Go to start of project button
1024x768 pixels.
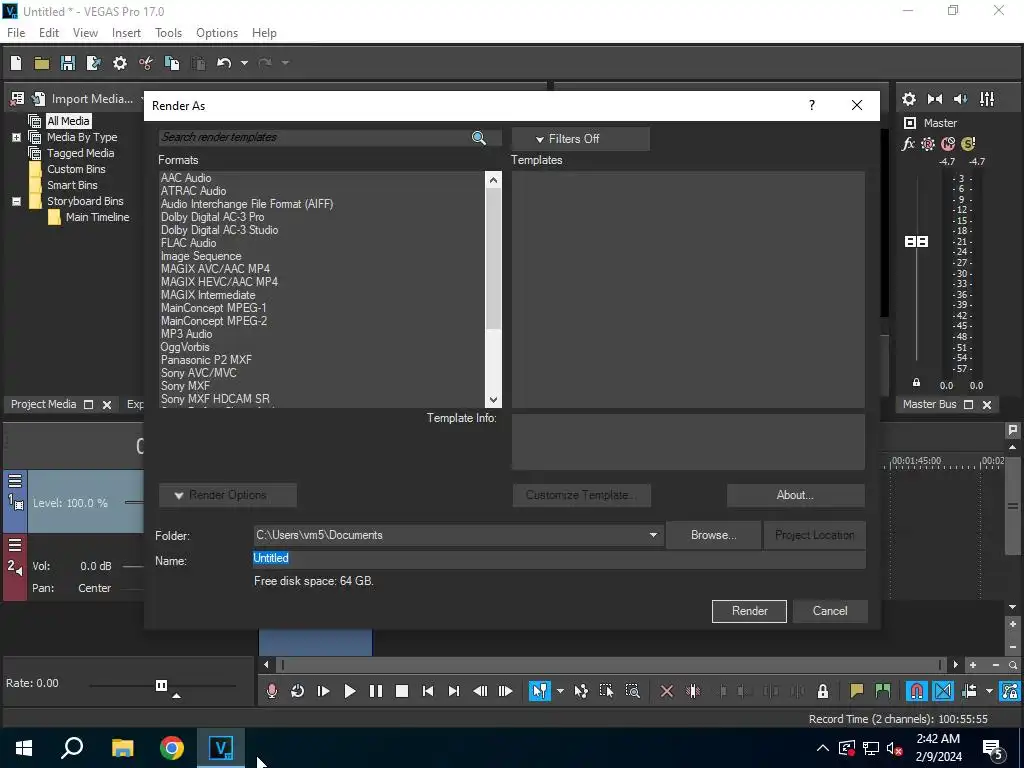click(x=428, y=691)
